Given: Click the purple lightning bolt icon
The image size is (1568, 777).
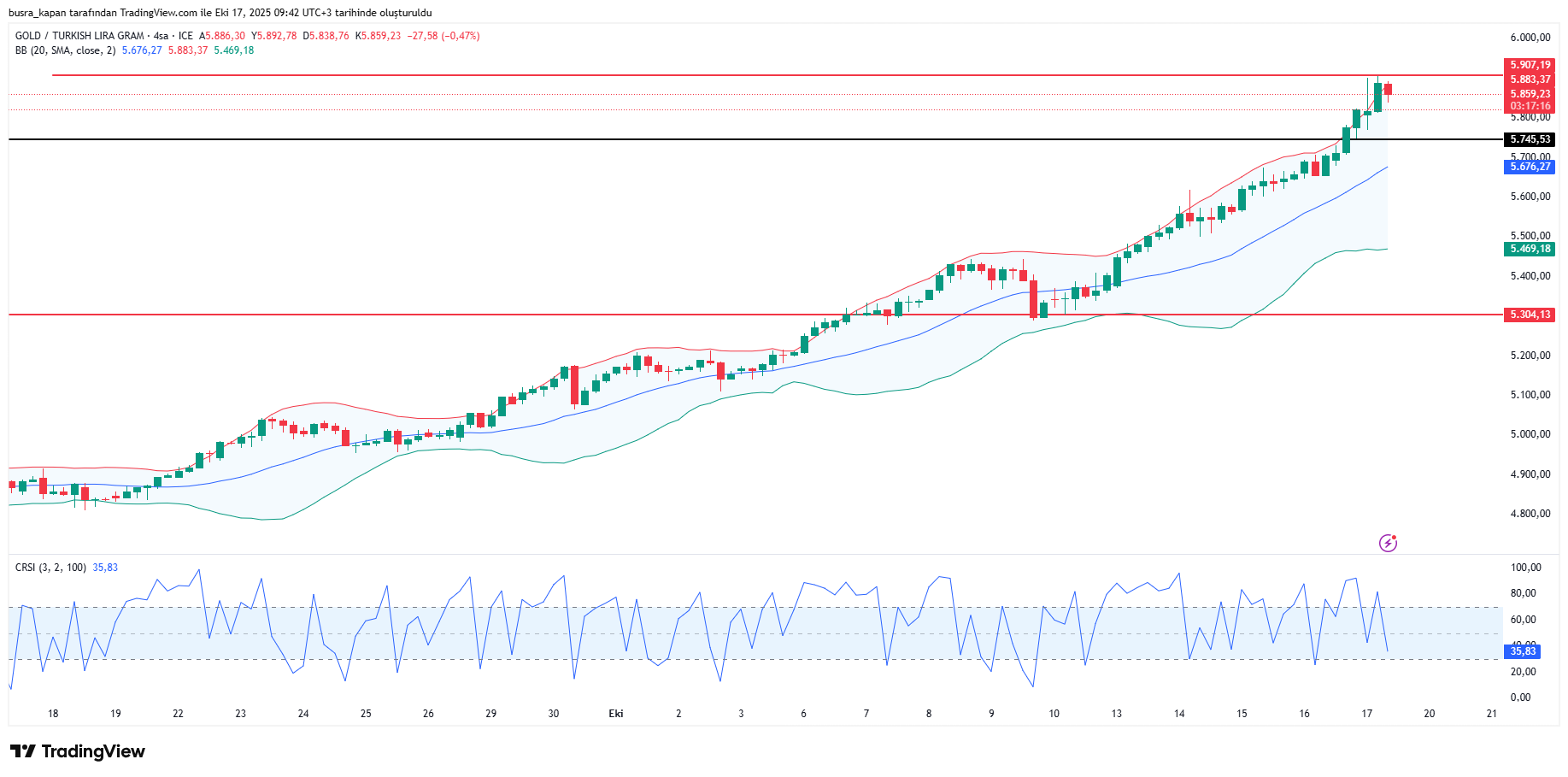Looking at the screenshot, I should 1388,543.
